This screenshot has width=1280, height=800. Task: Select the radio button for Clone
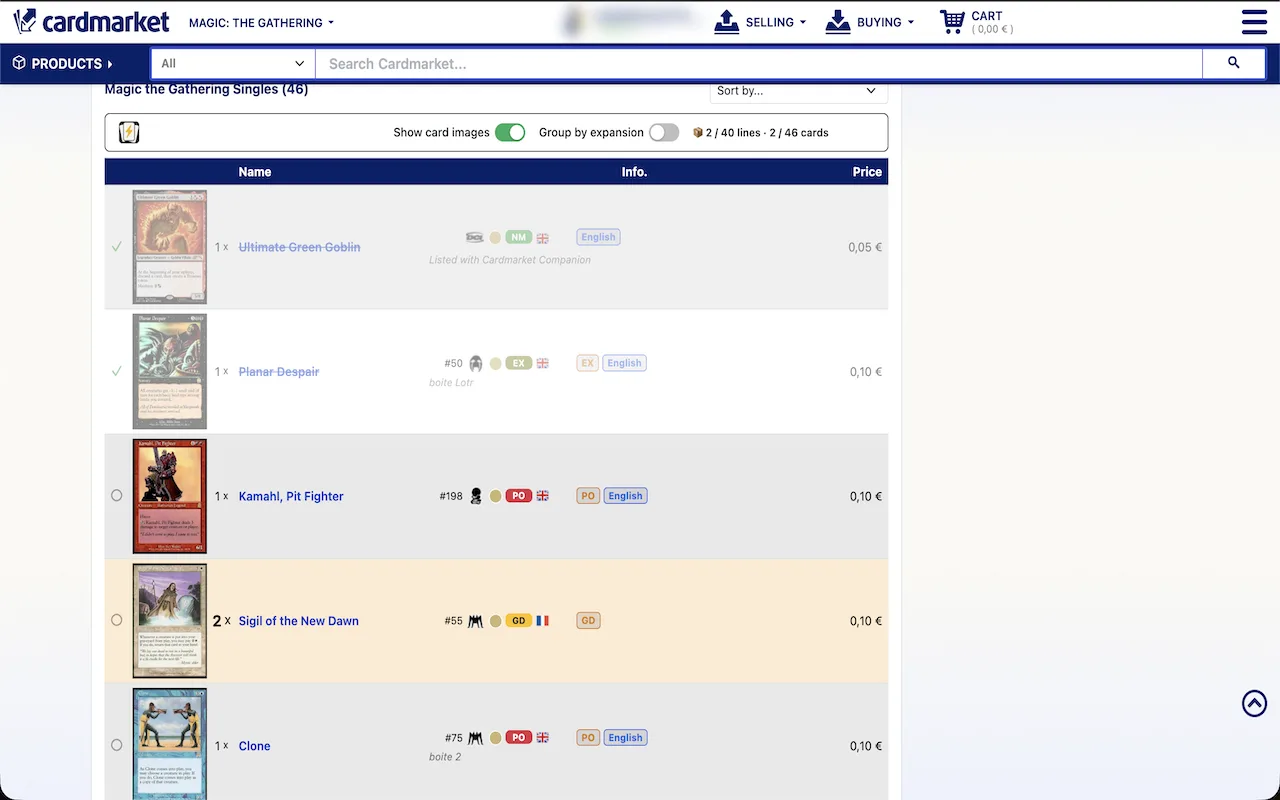[x=117, y=746]
